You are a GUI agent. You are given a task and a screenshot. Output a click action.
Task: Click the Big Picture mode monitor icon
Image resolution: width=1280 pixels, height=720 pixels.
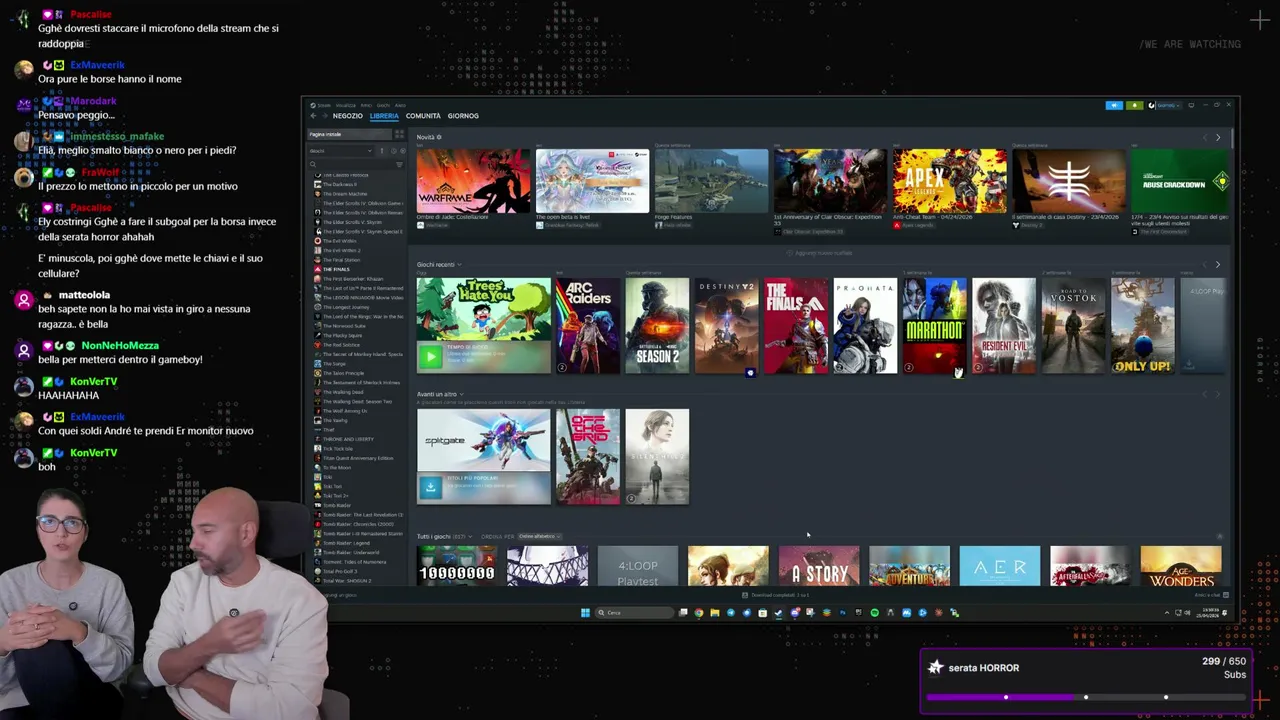pyautogui.click(x=1191, y=105)
